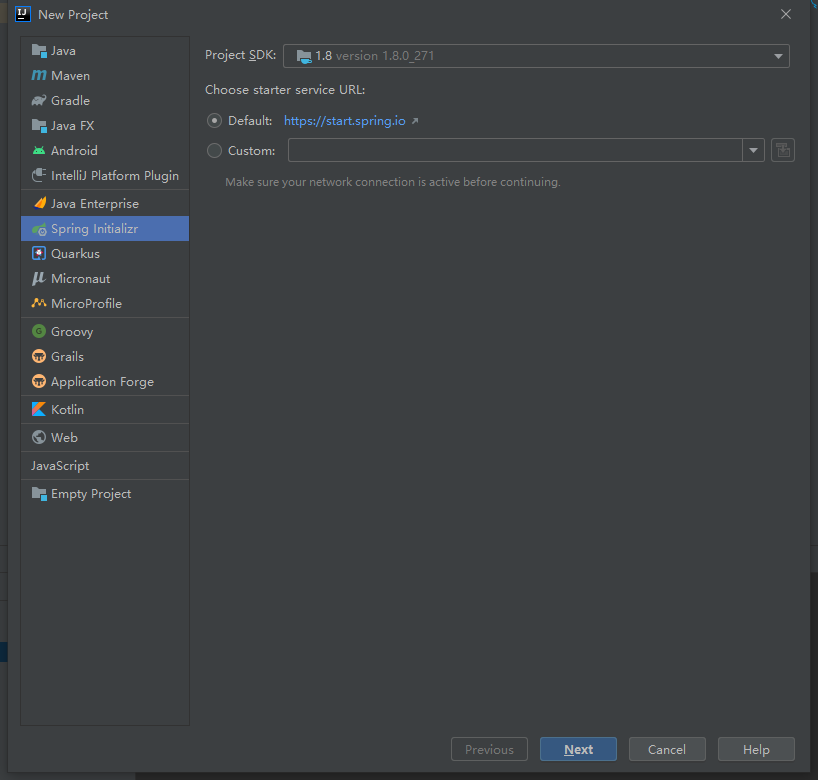Select Application Forge text in the list
818x780 pixels.
click(103, 382)
